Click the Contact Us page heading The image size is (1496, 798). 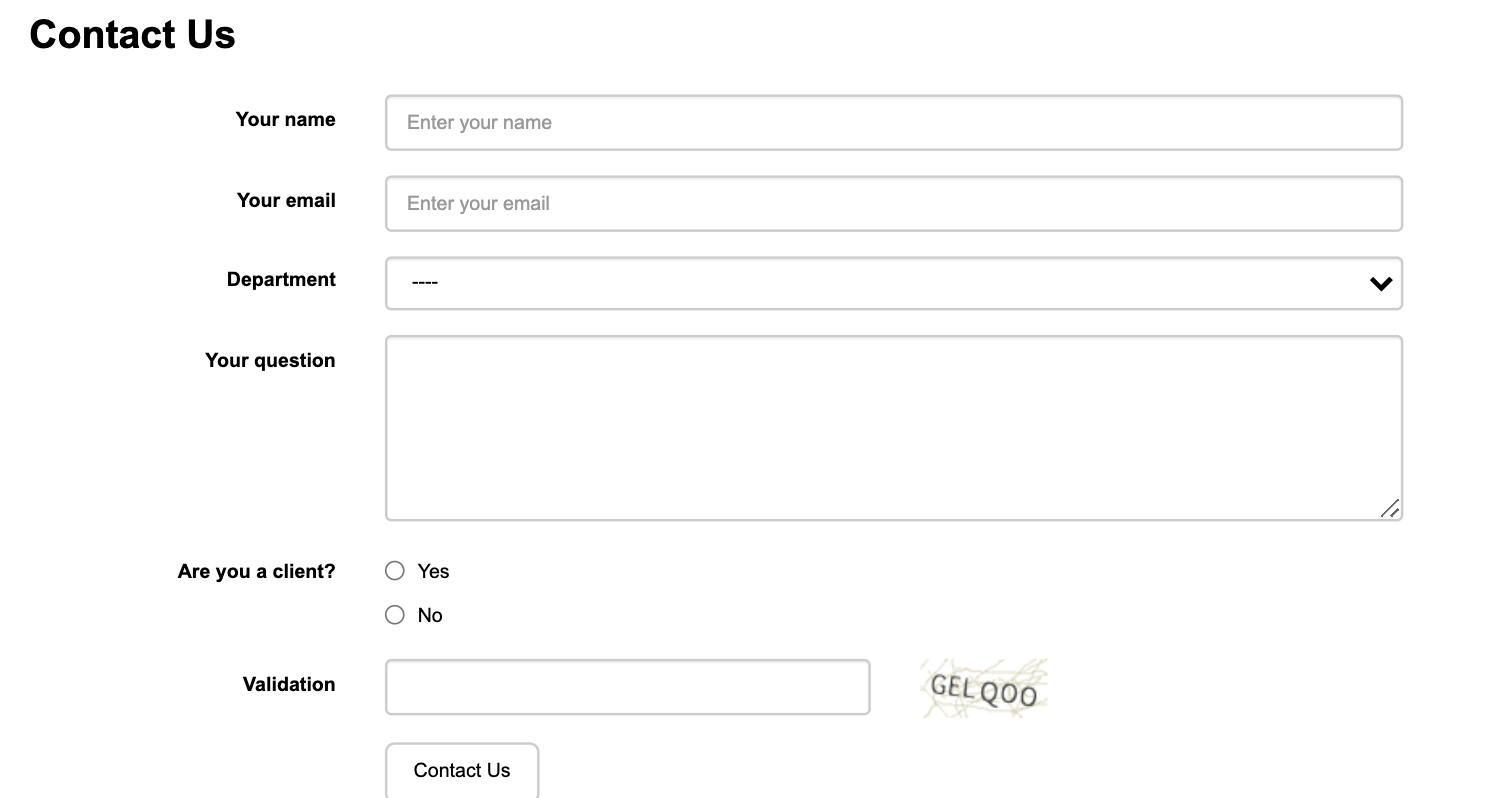coord(133,34)
